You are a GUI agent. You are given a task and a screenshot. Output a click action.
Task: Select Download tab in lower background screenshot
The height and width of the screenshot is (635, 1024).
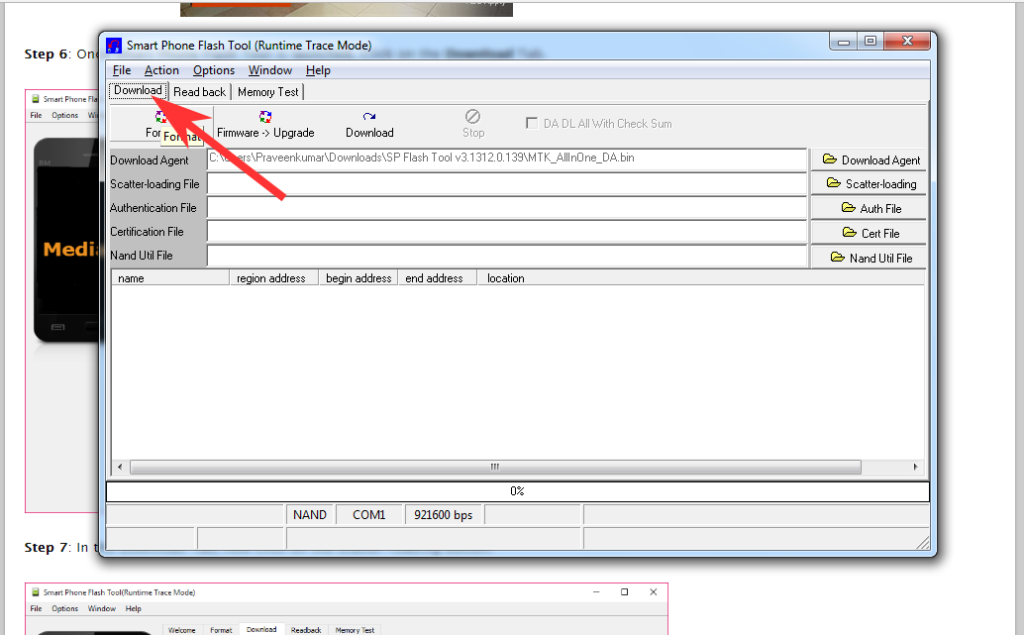(261, 630)
